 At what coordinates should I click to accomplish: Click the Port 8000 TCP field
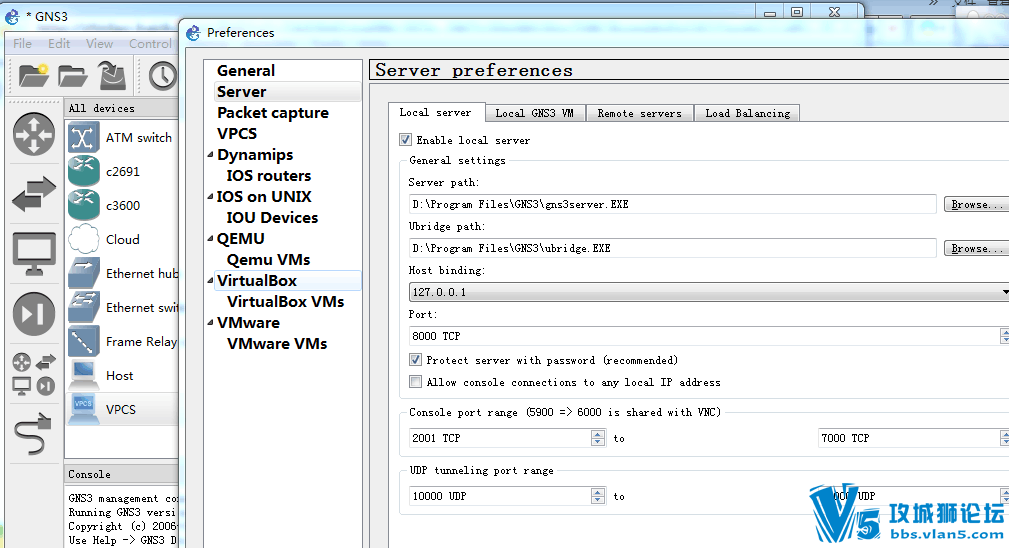tap(704, 336)
